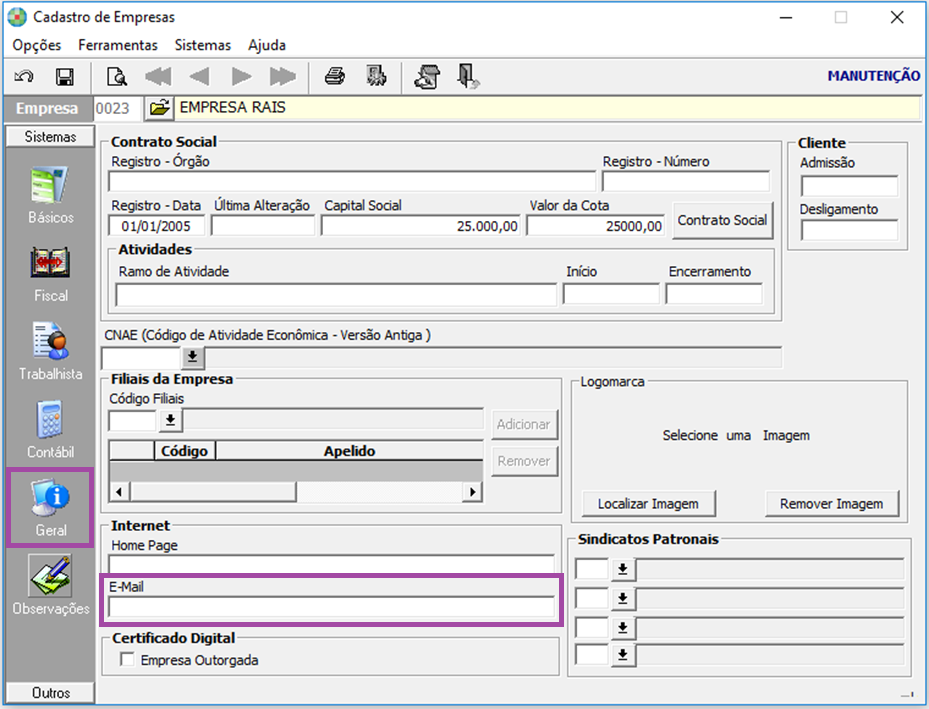The width and height of the screenshot is (929, 709).
Task: Go to the next record arrow
Action: (x=241, y=76)
